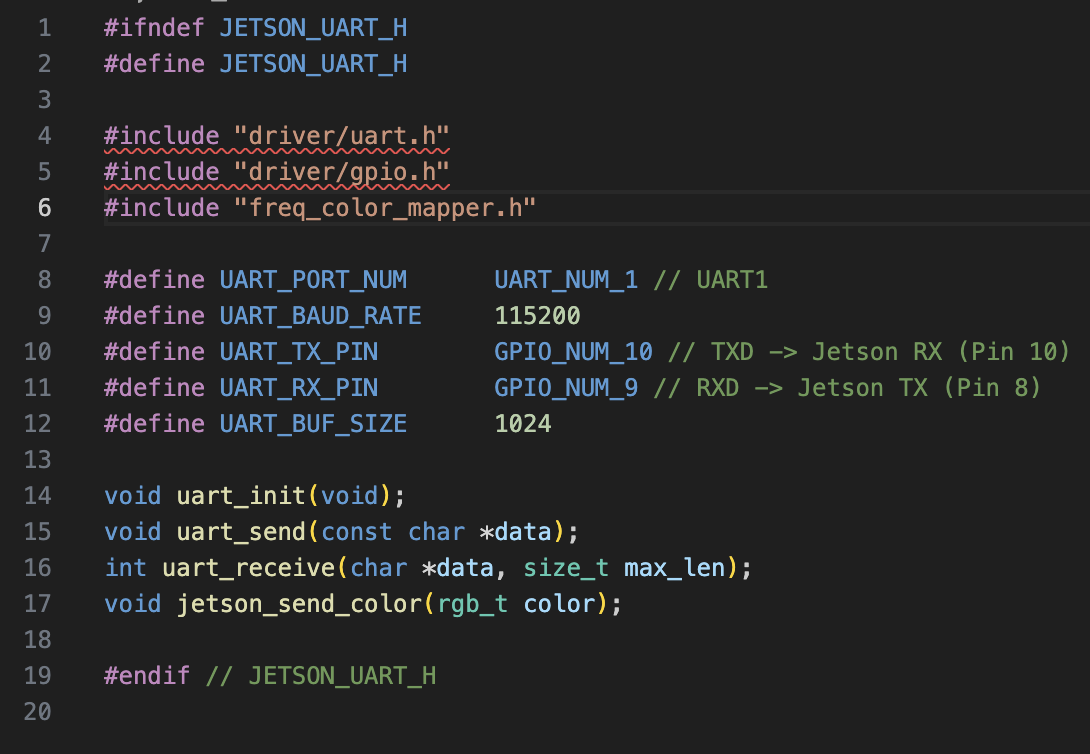Open the "driver/gpio.h" include path
Image resolution: width=1090 pixels, height=754 pixels.
coord(341,172)
